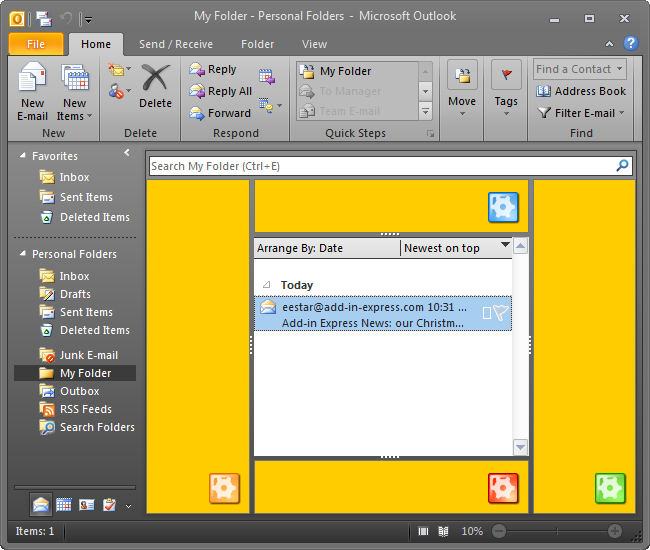Click the green gear icon
The image size is (650, 550).
610,488
